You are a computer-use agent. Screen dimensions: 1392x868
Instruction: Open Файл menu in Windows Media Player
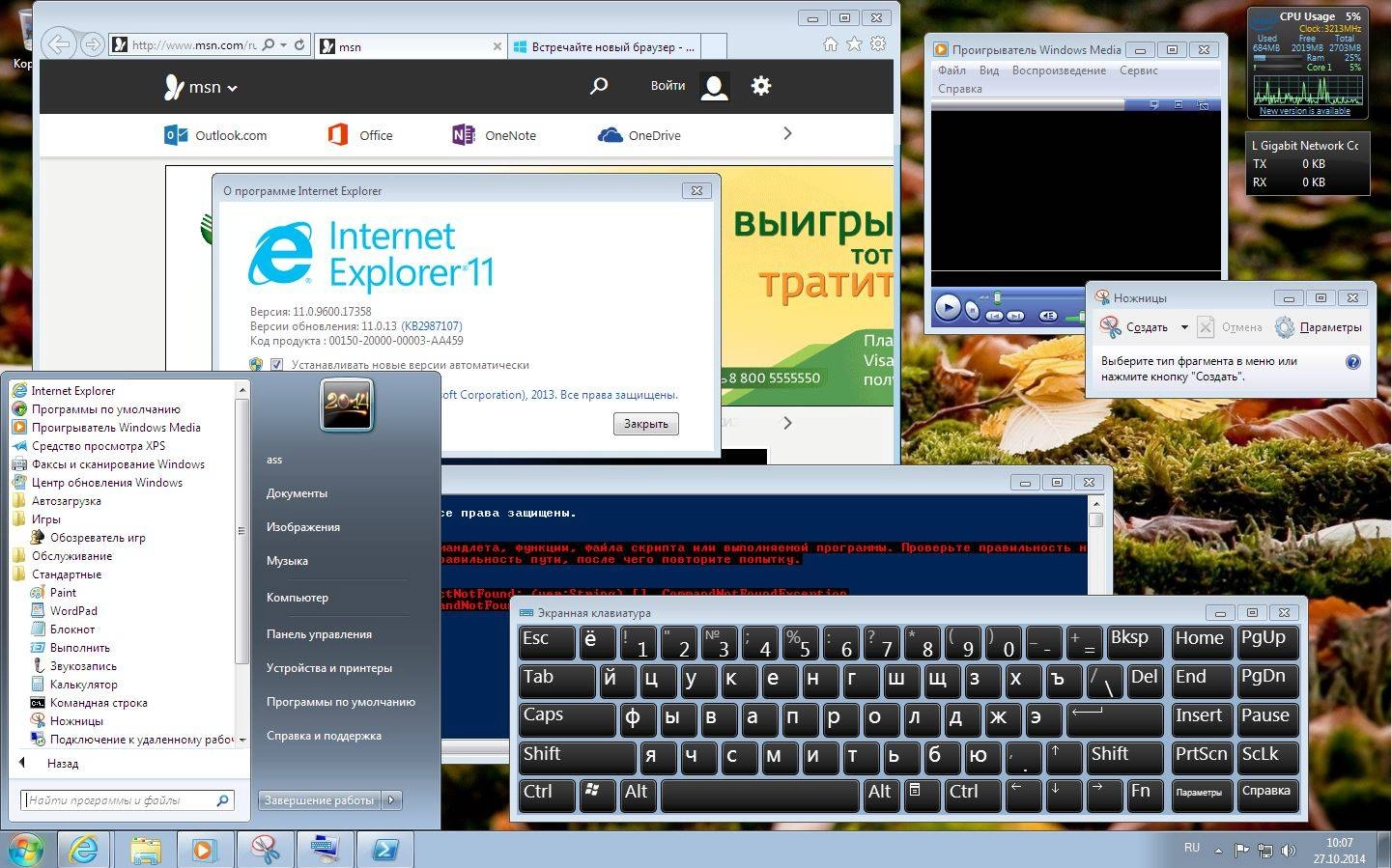click(952, 70)
